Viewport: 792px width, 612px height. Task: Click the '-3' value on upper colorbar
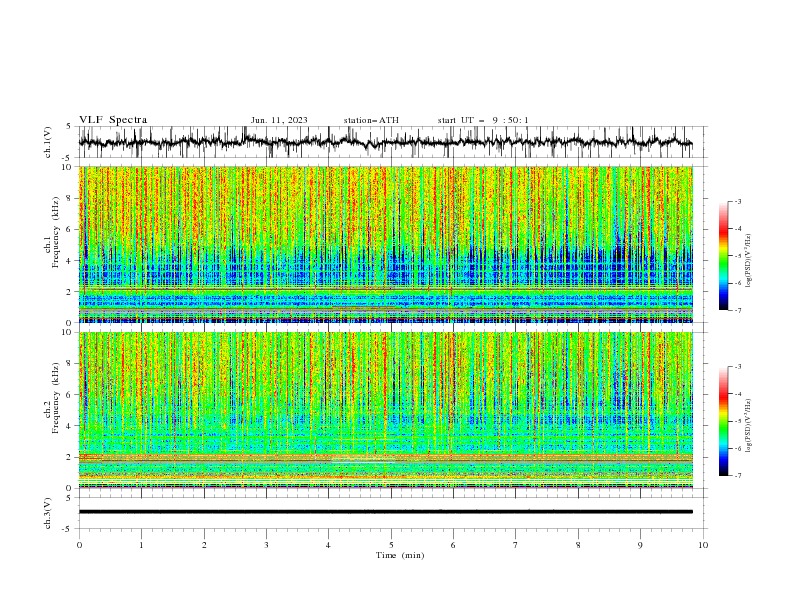(x=737, y=201)
